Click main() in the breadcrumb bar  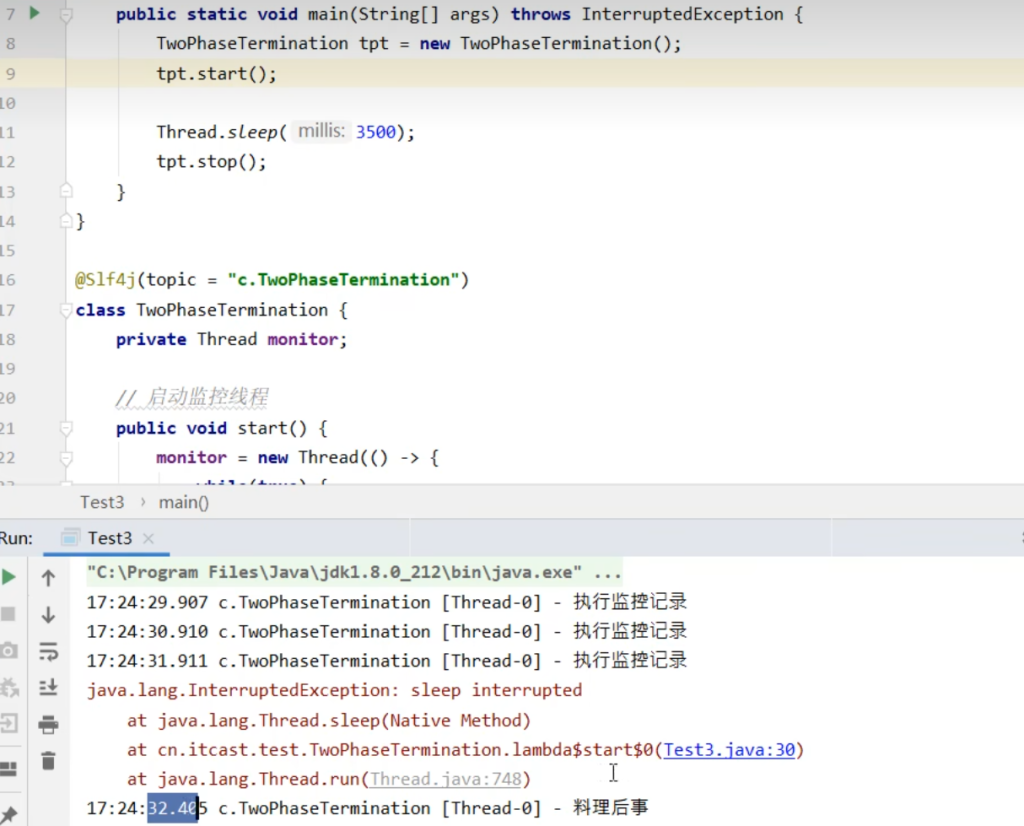point(184,502)
